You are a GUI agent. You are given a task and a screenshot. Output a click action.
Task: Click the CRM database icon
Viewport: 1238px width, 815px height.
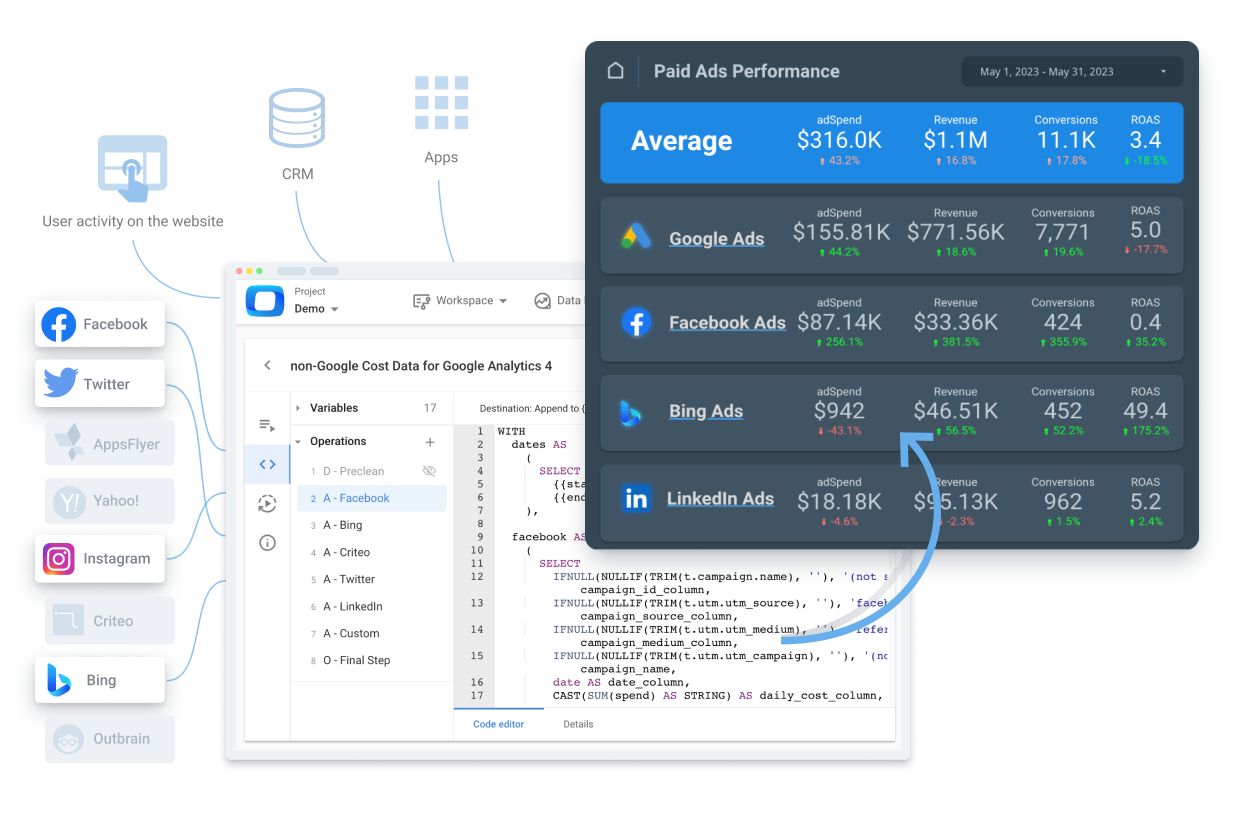297,119
